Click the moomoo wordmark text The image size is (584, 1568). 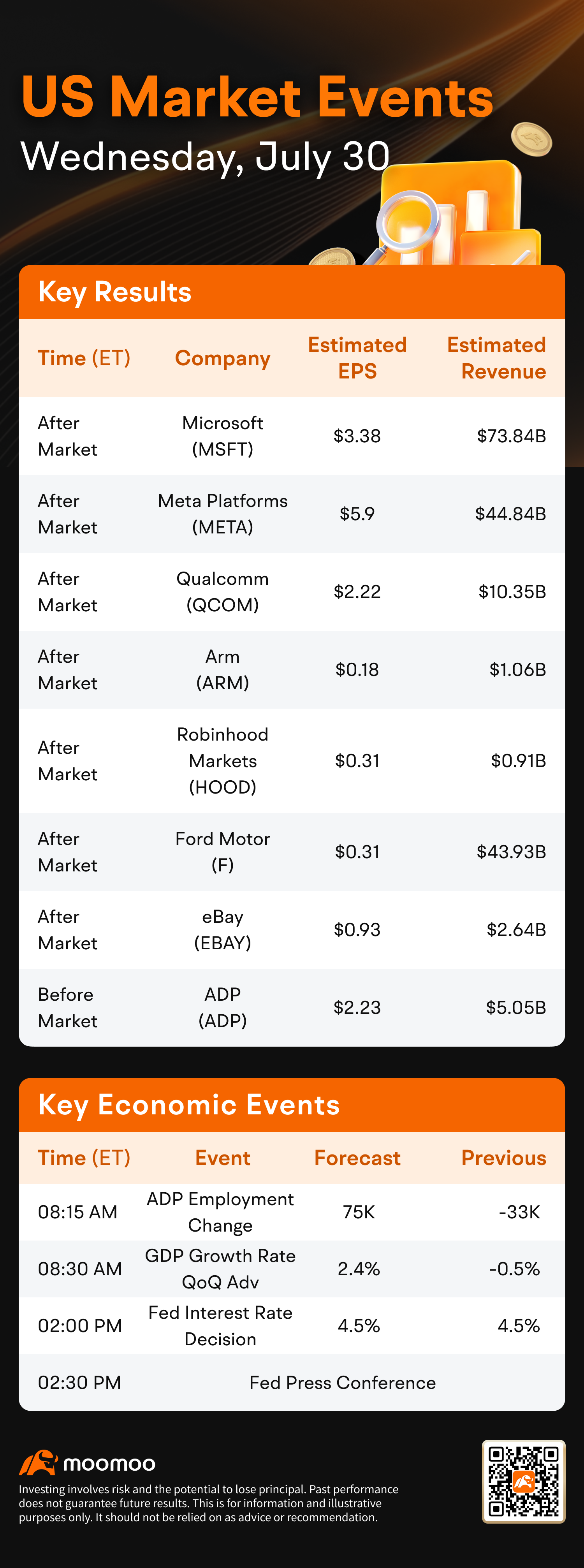[x=109, y=1464]
